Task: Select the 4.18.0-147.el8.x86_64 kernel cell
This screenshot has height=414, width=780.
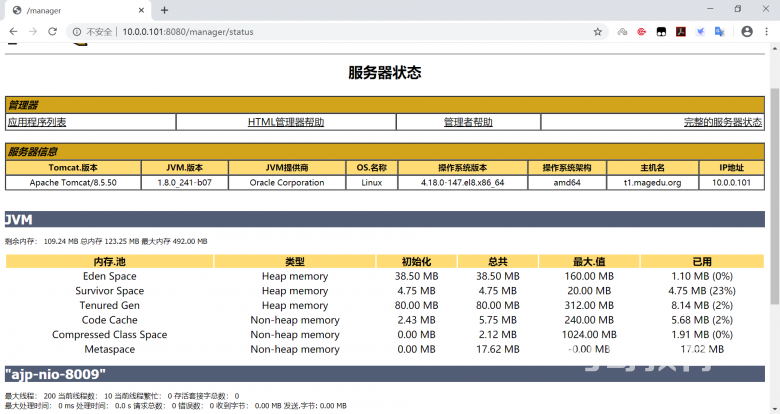Action: (463, 183)
